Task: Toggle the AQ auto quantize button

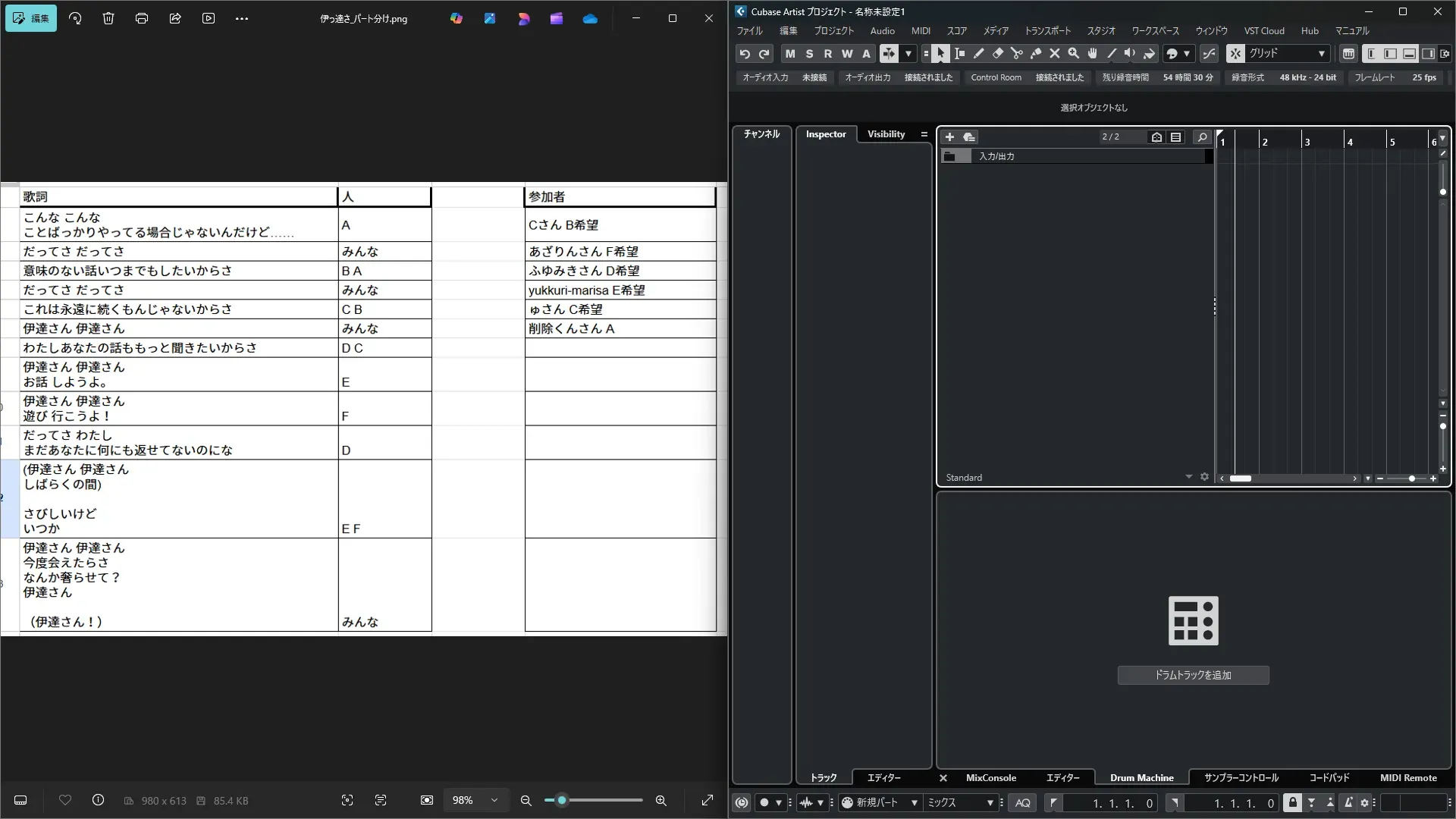Action: 1022,803
